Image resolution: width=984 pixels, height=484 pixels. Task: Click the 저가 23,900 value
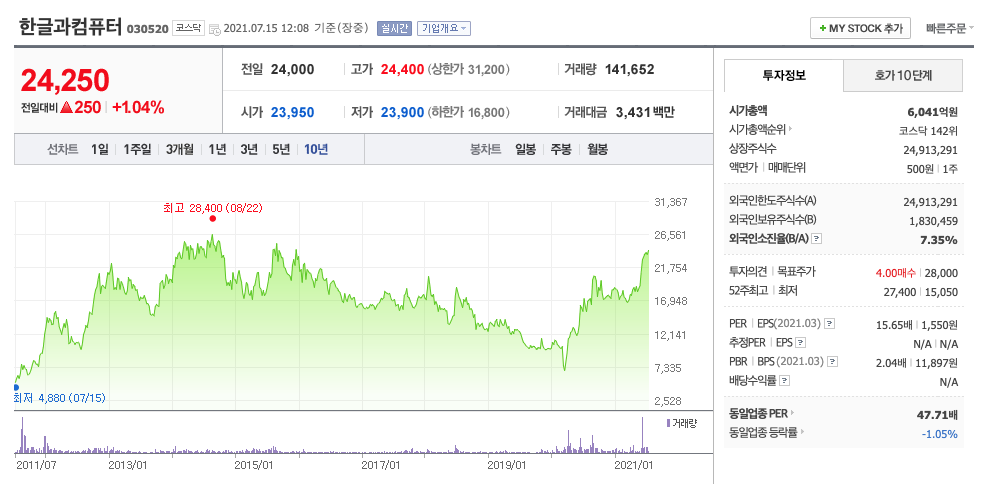coord(402,113)
